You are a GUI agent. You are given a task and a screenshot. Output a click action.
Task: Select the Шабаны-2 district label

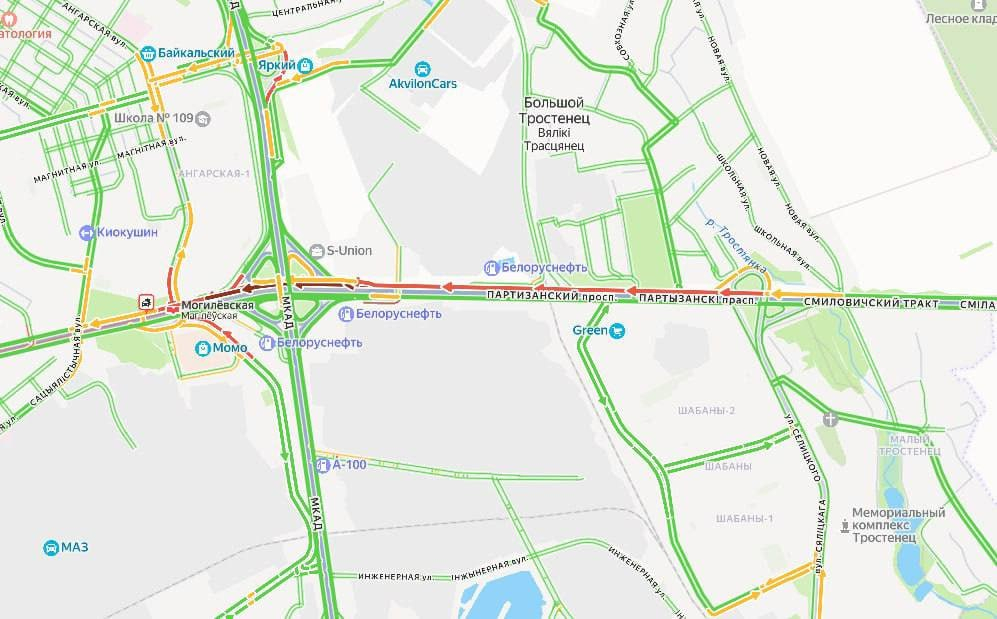tap(706, 411)
